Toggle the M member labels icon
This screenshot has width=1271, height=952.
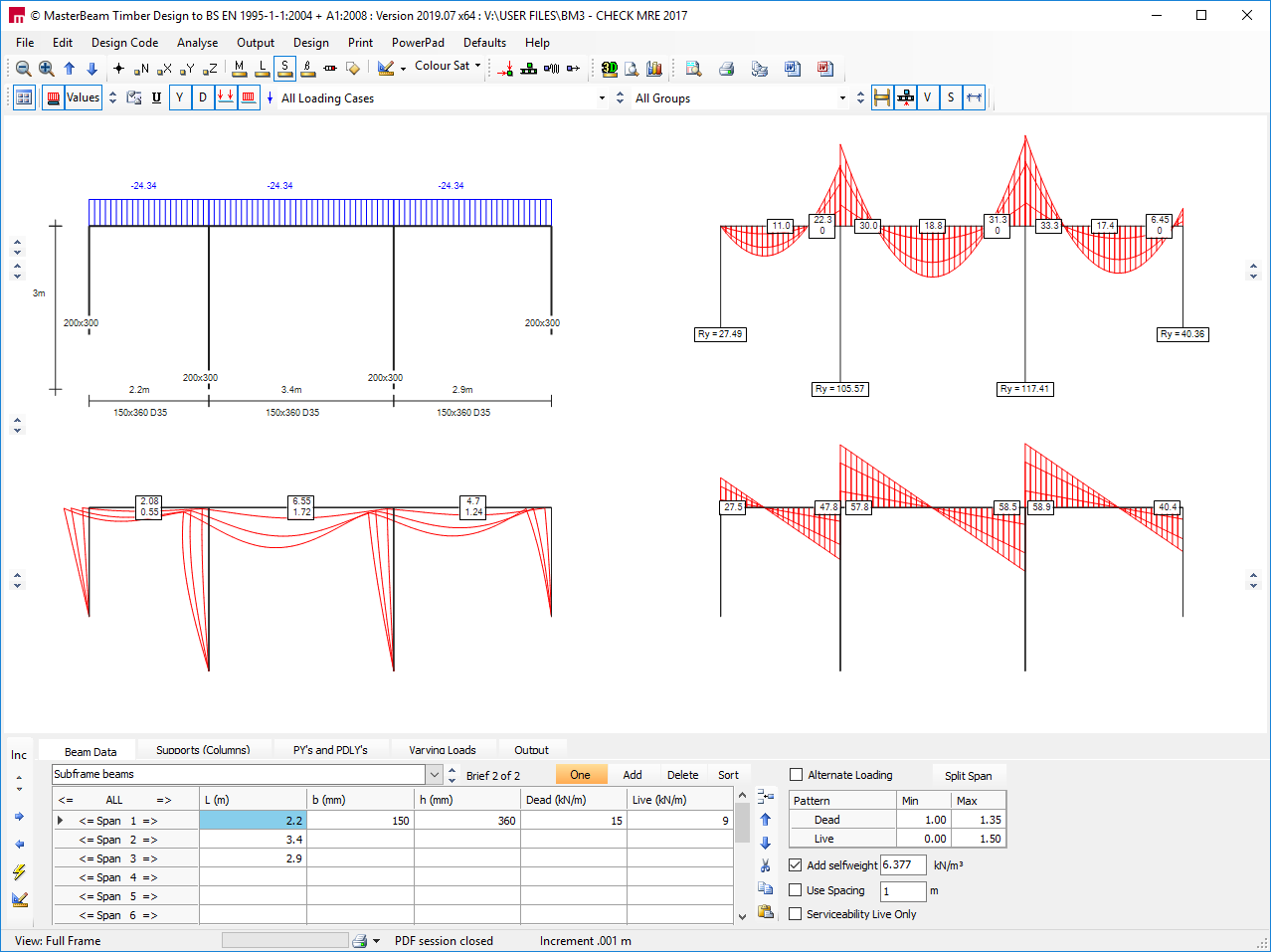(x=239, y=68)
